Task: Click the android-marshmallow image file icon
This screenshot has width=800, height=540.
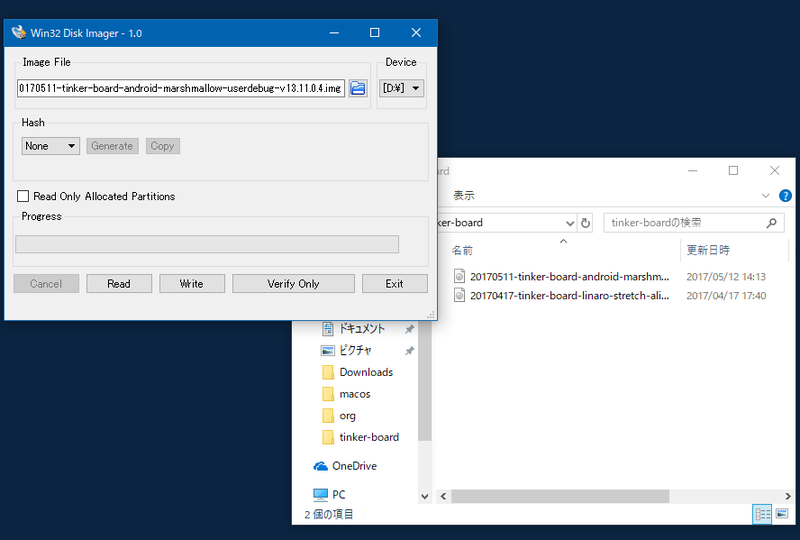Action: 459,277
